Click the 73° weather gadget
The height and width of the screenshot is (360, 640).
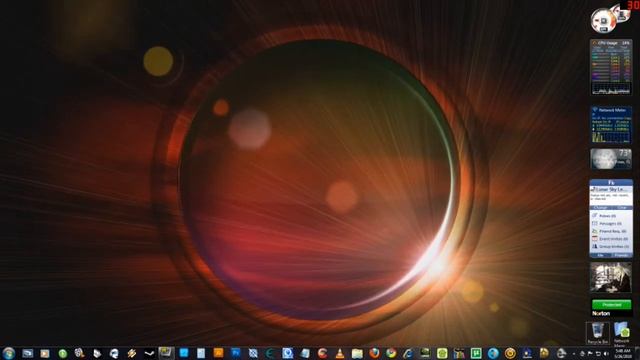pyautogui.click(x=611, y=159)
